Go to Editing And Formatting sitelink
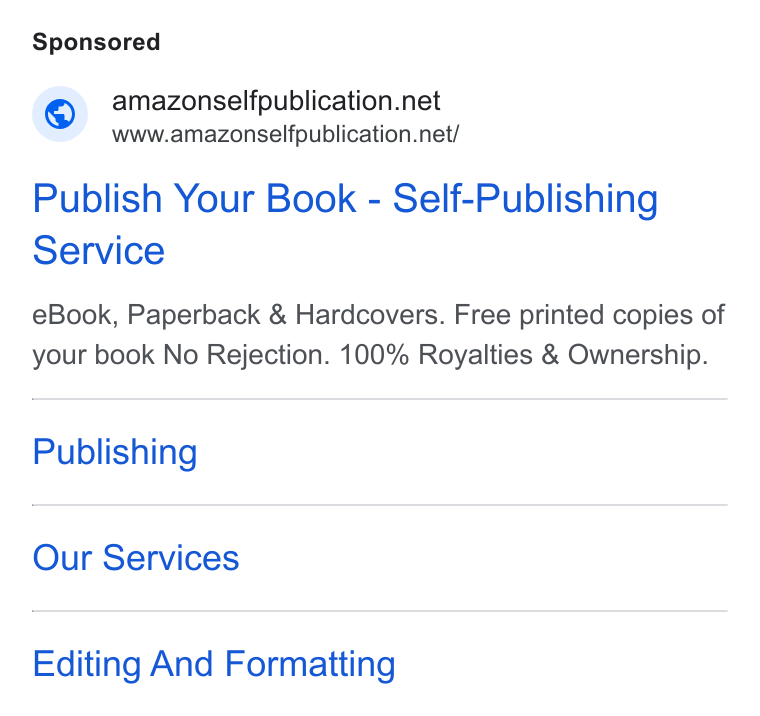The width and height of the screenshot is (760, 716). coord(214,664)
